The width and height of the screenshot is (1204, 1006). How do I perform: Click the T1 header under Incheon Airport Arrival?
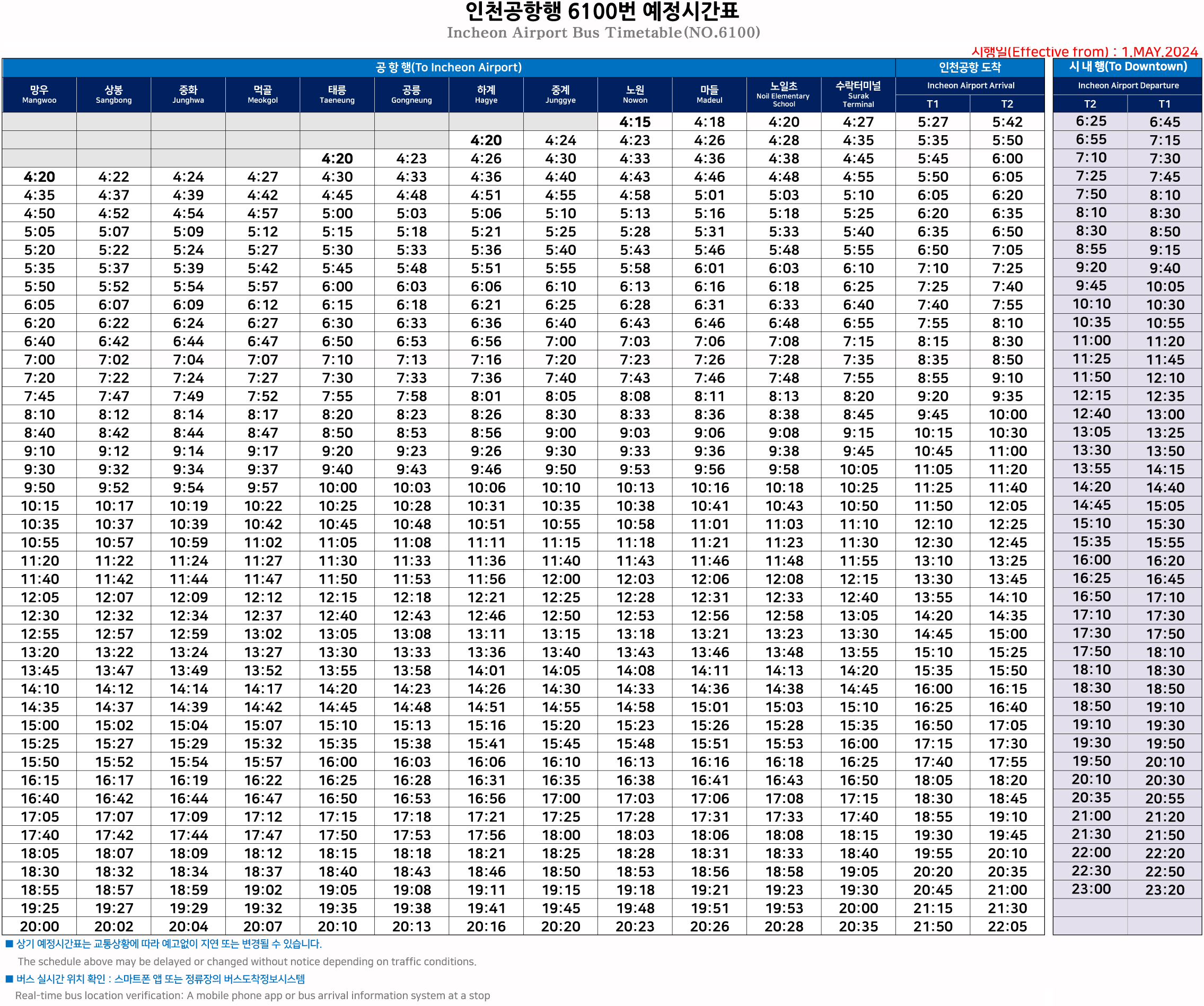[x=933, y=104]
